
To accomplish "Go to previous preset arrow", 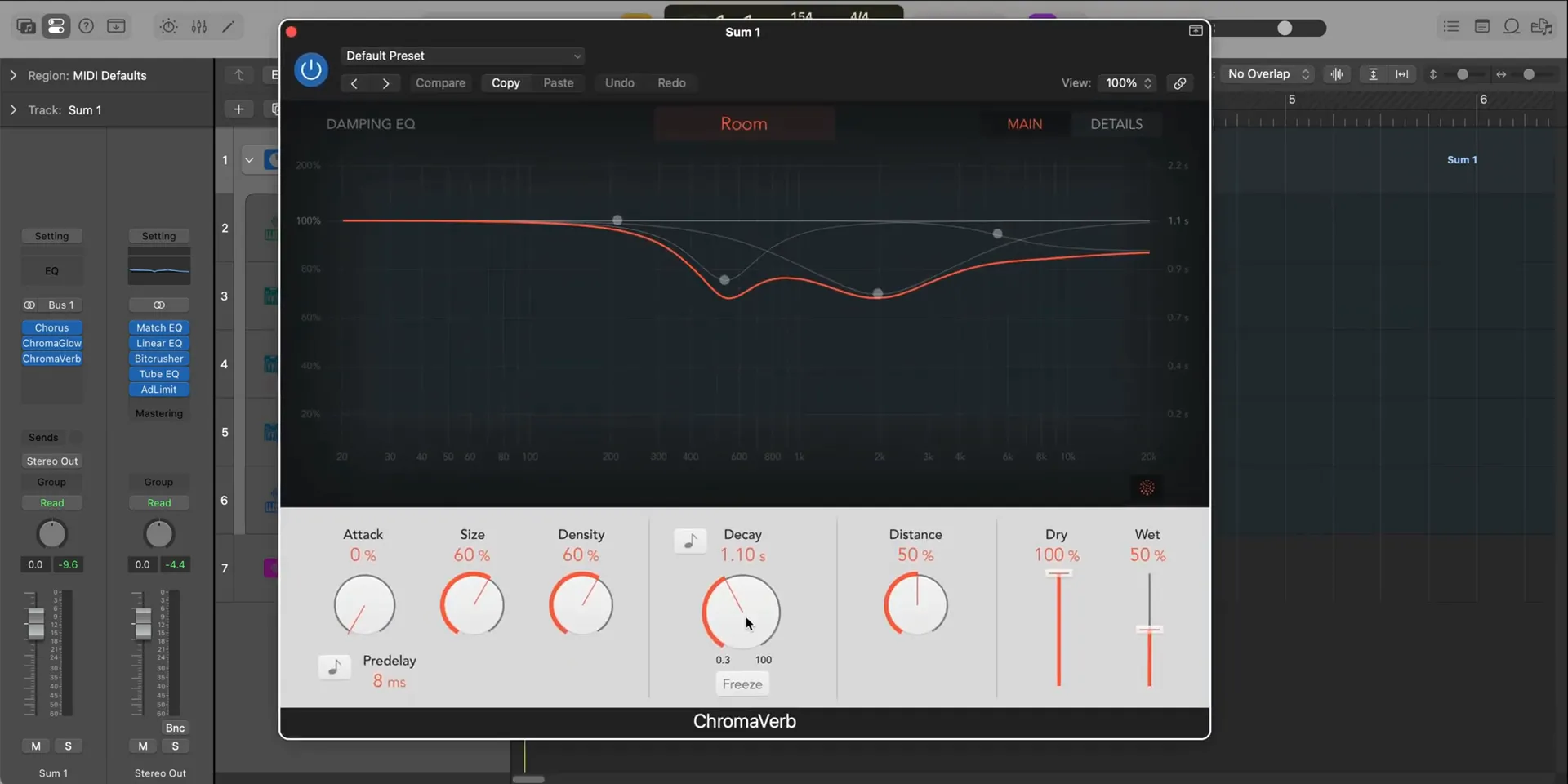I will [x=354, y=83].
